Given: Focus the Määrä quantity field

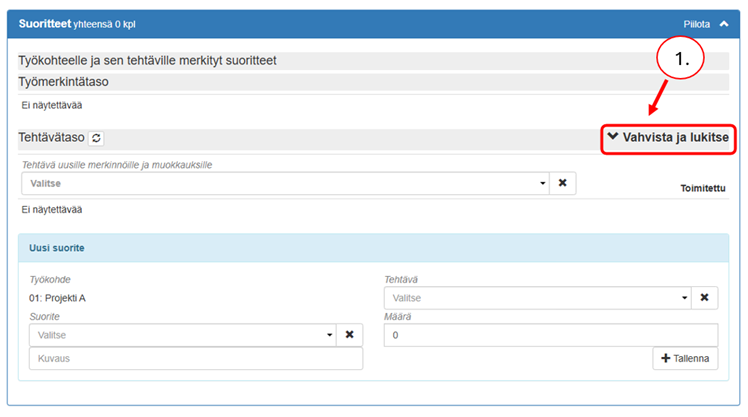Looking at the screenshot, I should [x=550, y=335].
